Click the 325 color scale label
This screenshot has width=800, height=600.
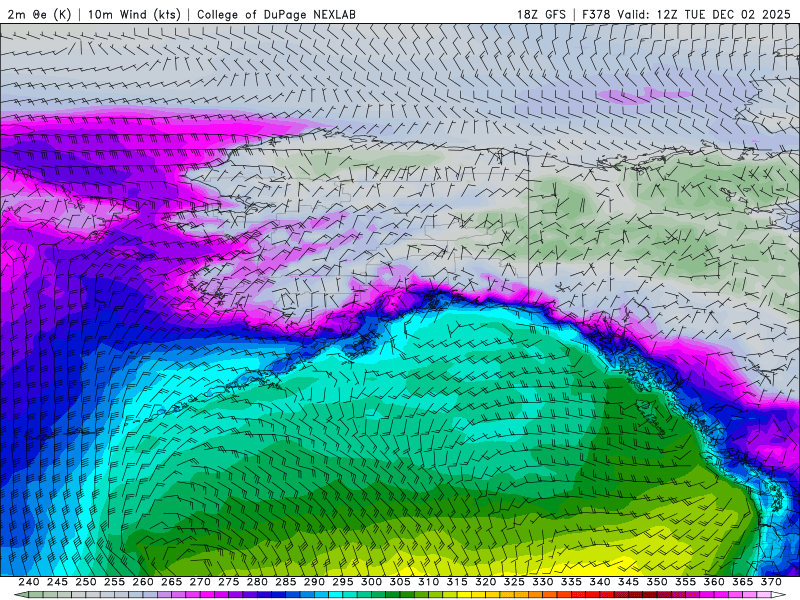click(514, 582)
